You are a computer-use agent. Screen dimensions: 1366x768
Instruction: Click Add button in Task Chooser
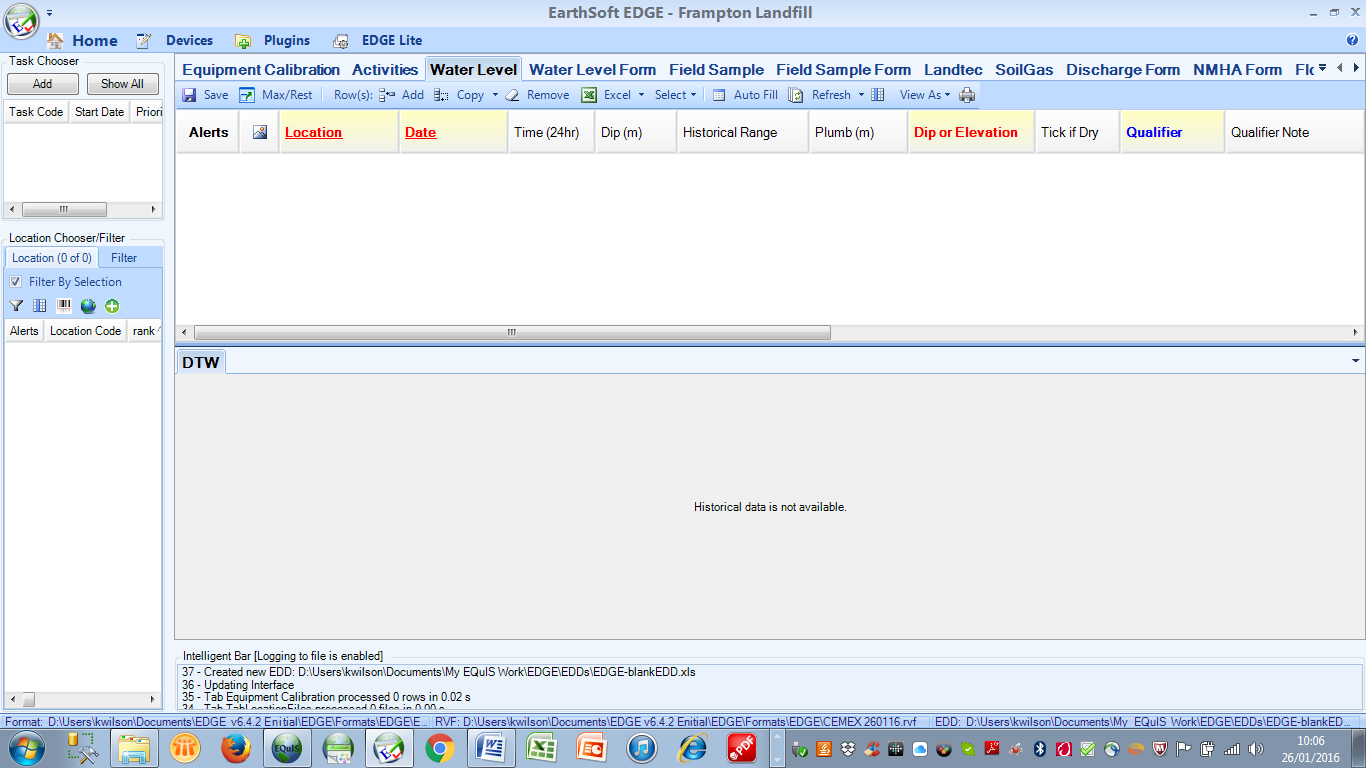[x=42, y=84]
